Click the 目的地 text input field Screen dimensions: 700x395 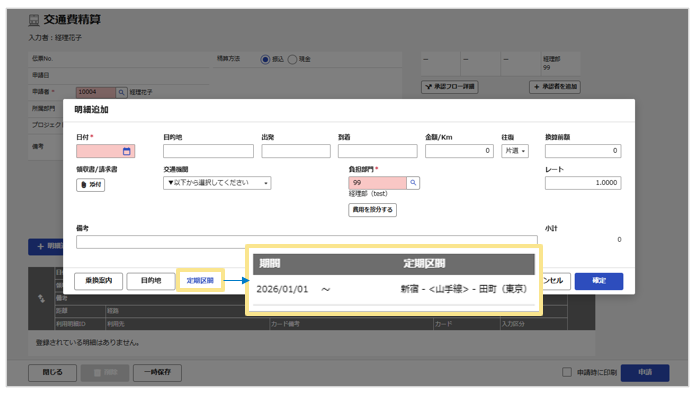(x=208, y=151)
